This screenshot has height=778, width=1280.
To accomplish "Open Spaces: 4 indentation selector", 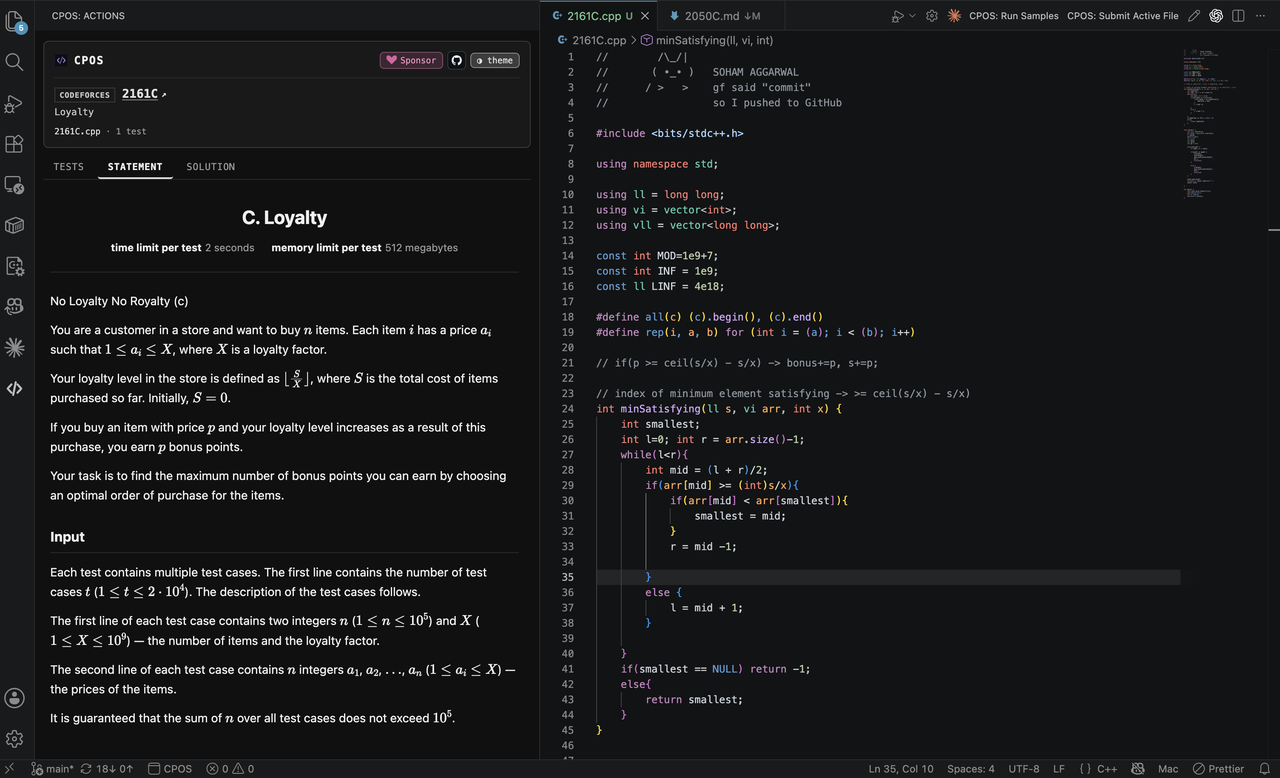I will pyautogui.click(x=971, y=769).
